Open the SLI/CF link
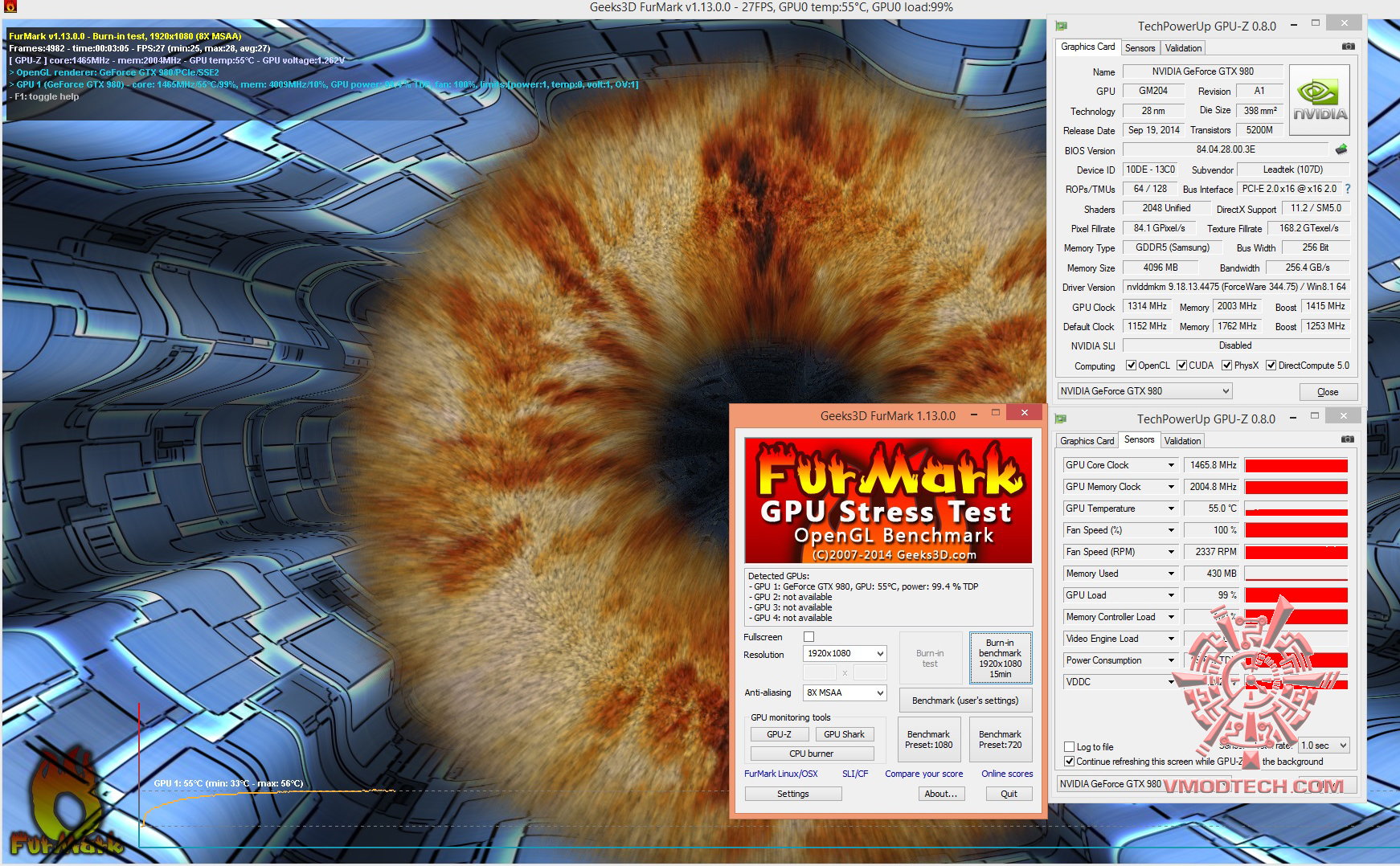The image size is (1400, 866). [855, 774]
